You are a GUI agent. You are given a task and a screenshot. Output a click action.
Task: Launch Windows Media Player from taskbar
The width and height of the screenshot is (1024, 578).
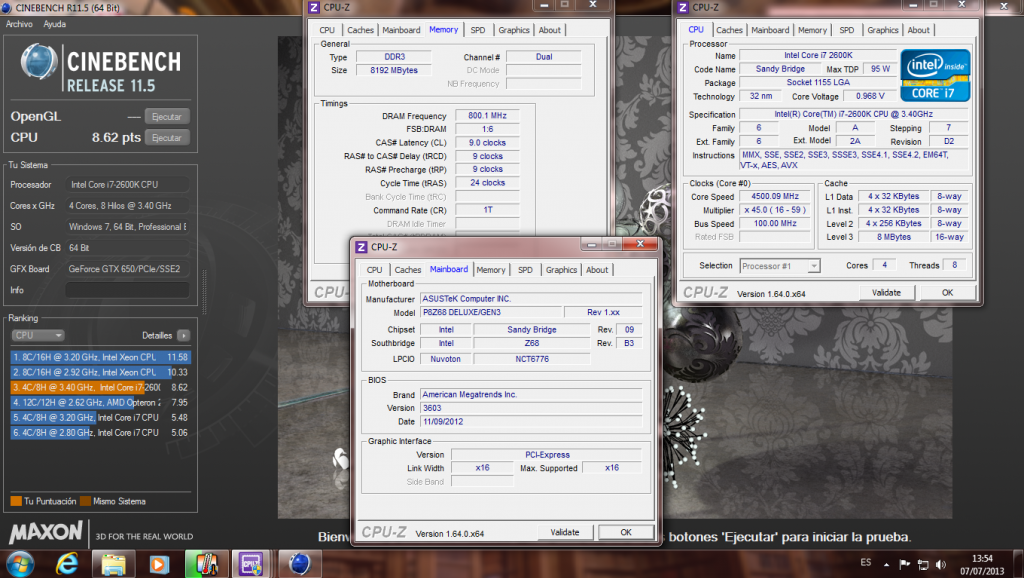pyautogui.click(x=159, y=564)
